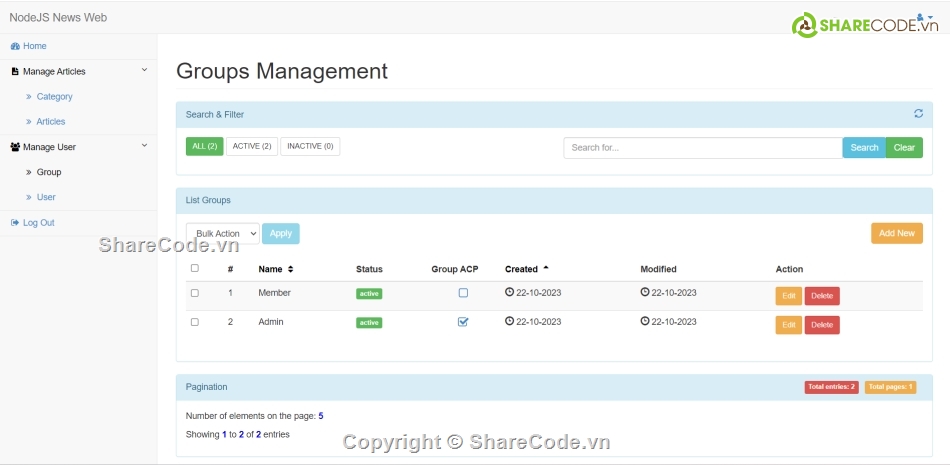
Task: Uncheck Group ACP for Admin group
Action: pos(463,322)
